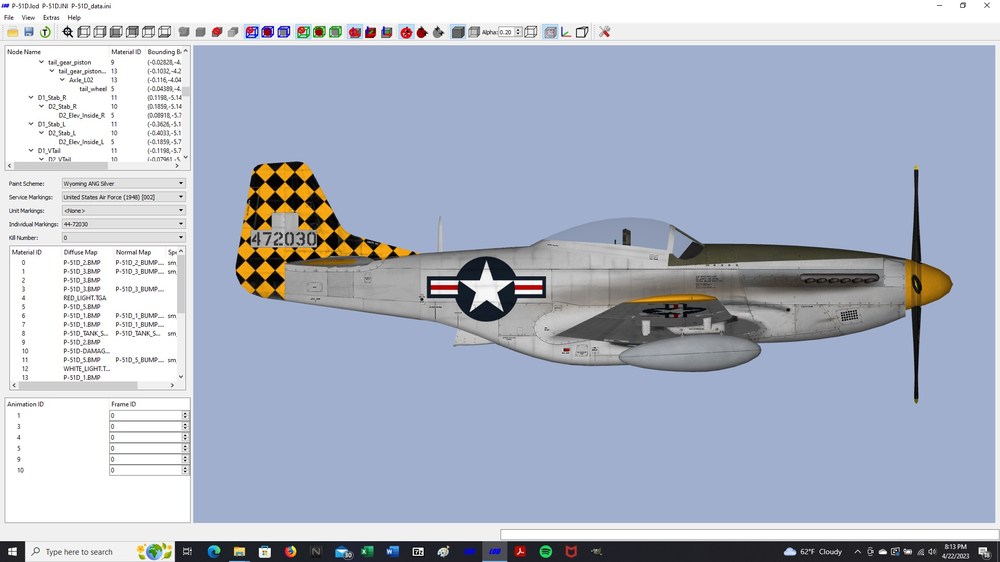Click the open folder toolbar icon
The width and height of the screenshot is (1000, 562).
coord(12,32)
